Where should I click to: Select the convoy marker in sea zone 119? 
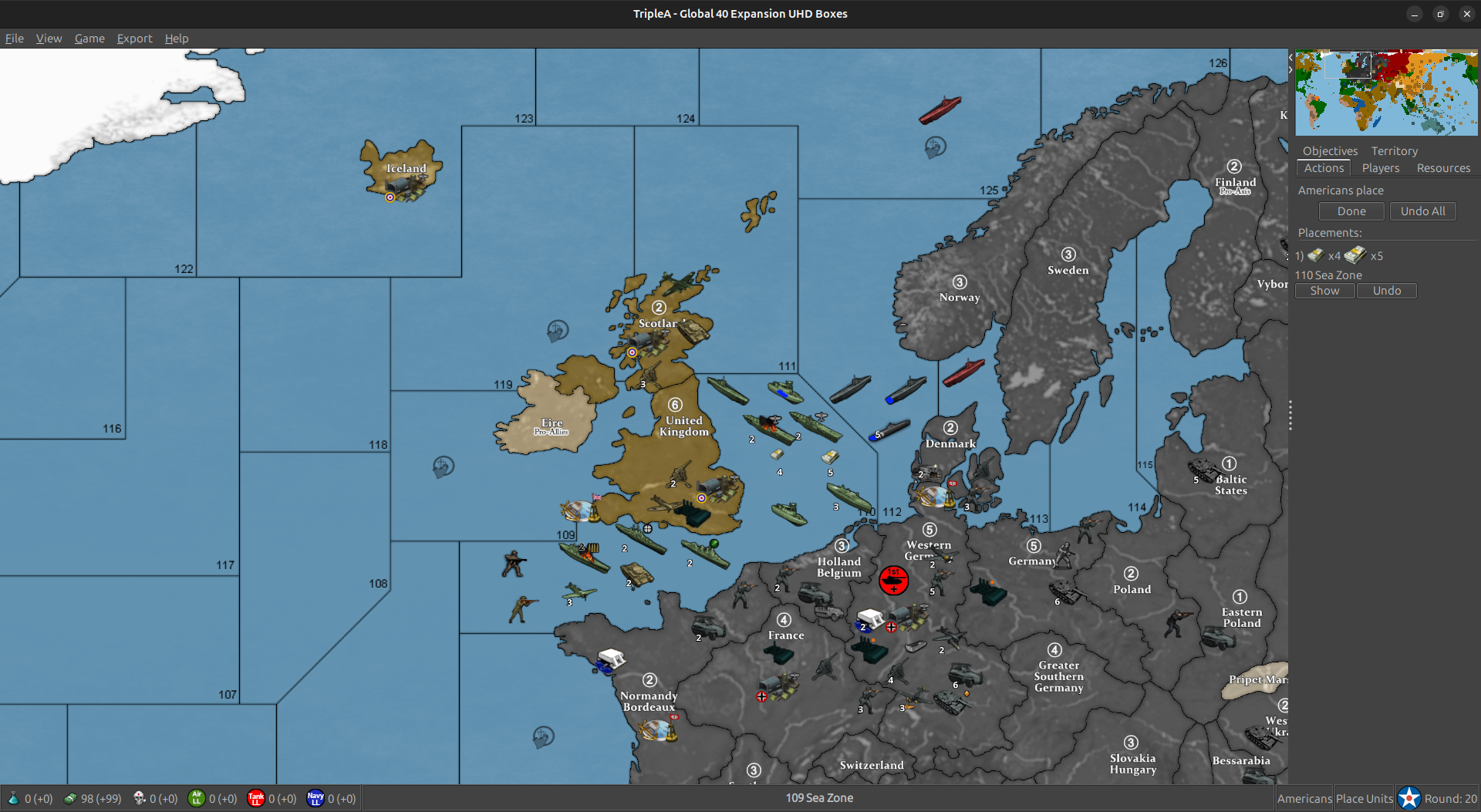tap(557, 331)
